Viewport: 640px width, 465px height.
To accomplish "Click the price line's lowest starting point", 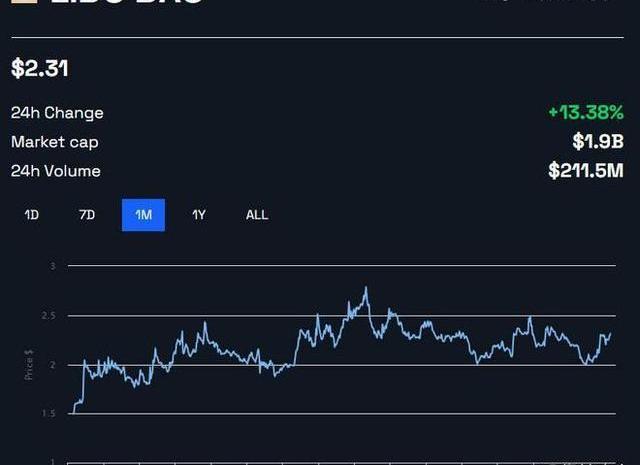I will coord(70,411).
